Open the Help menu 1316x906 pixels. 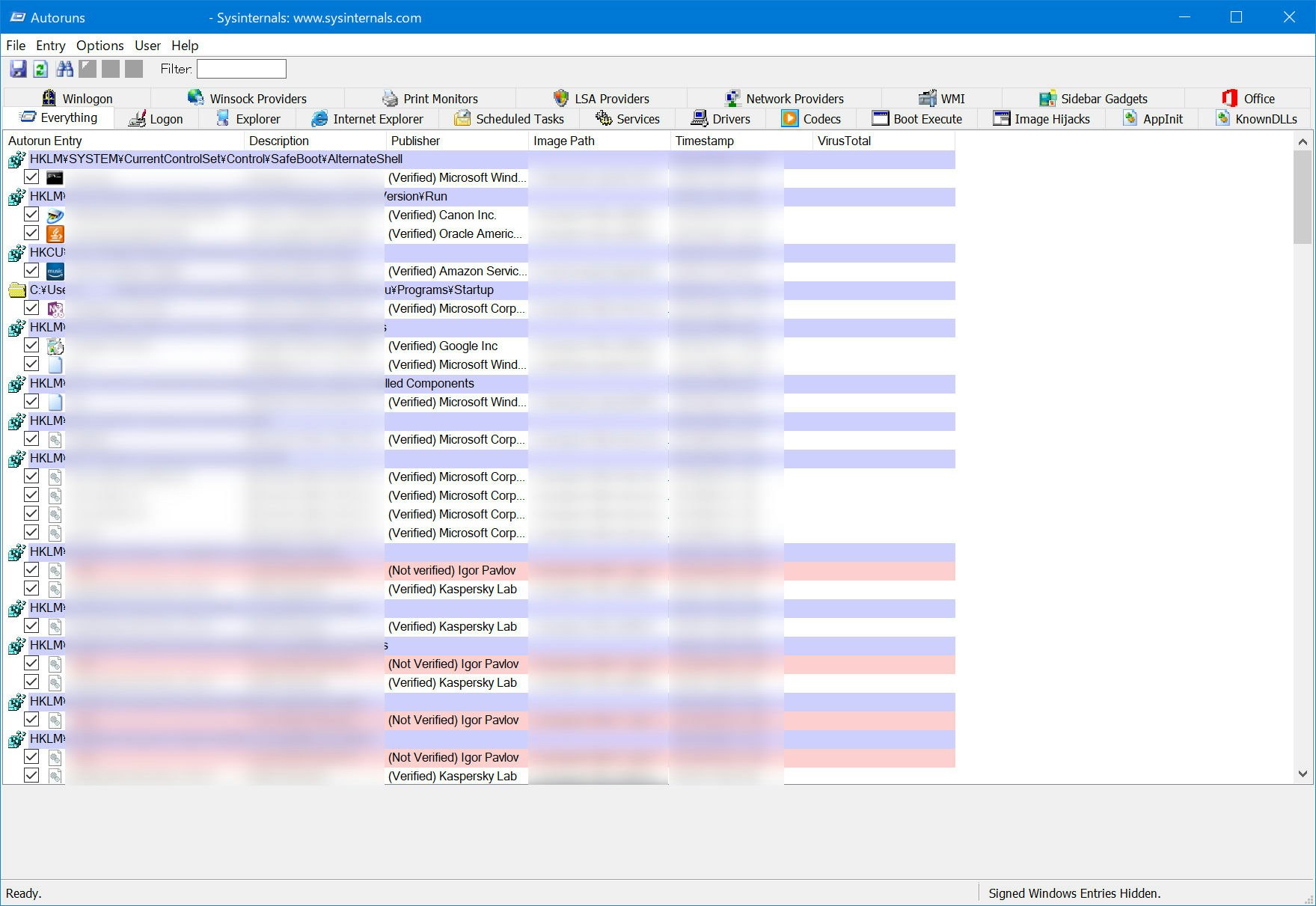coord(185,46)
